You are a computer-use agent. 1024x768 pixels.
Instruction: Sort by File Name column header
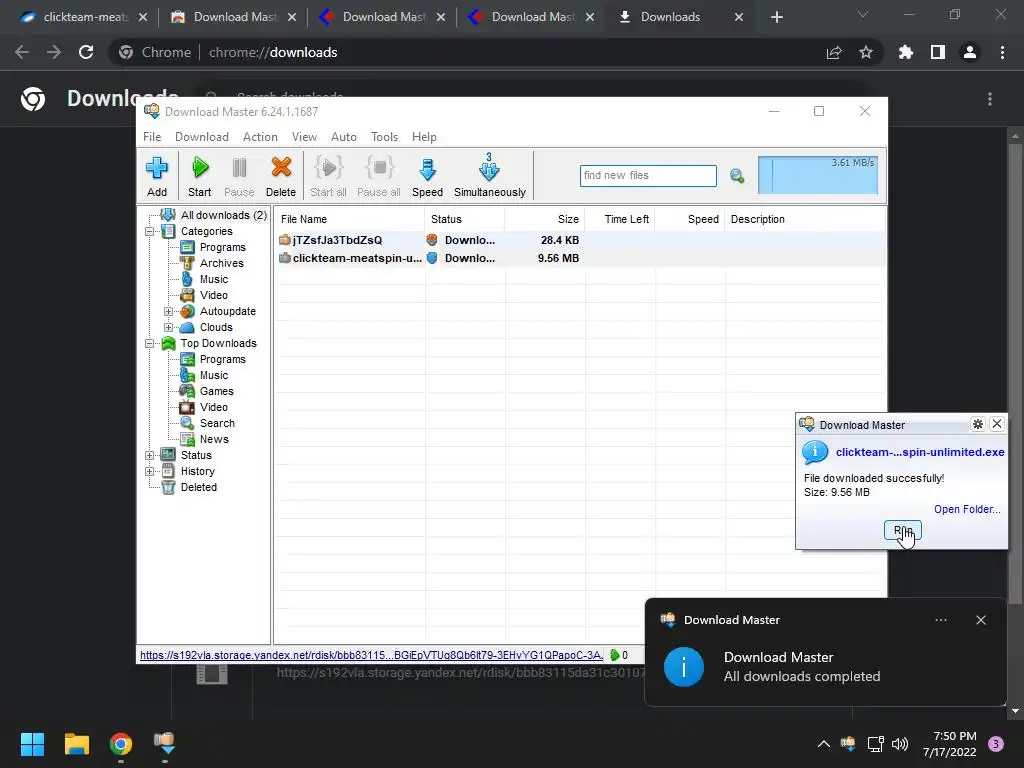[x=349, y=219]
